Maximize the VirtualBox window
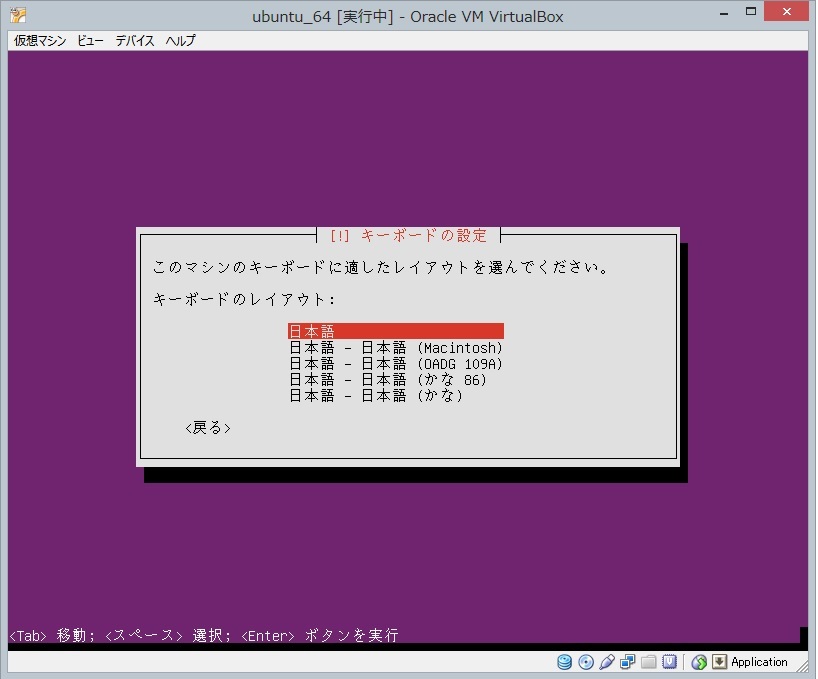 (x=751, y=11)
